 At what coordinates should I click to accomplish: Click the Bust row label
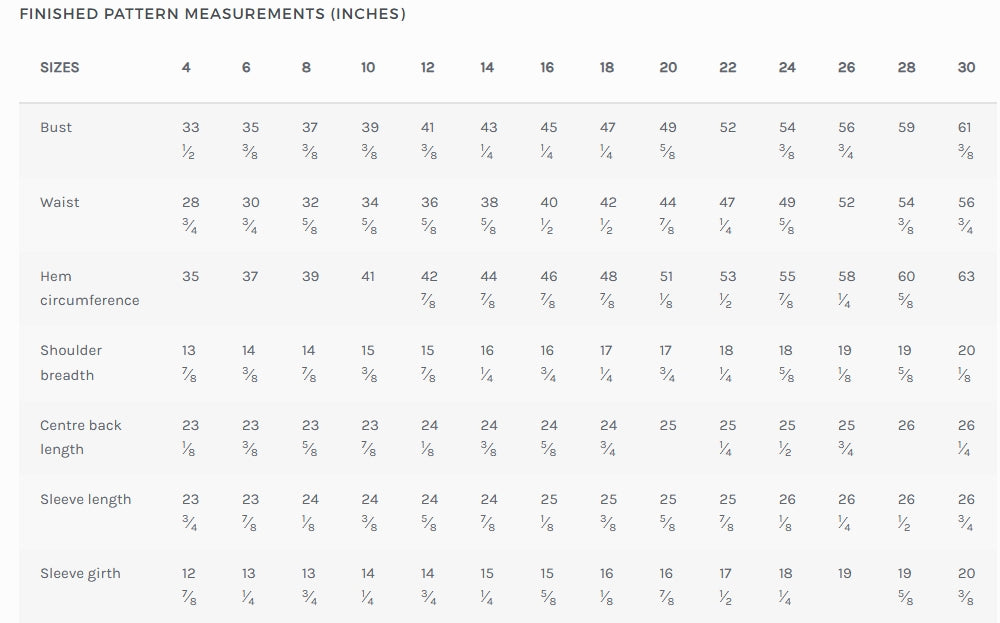56,128
